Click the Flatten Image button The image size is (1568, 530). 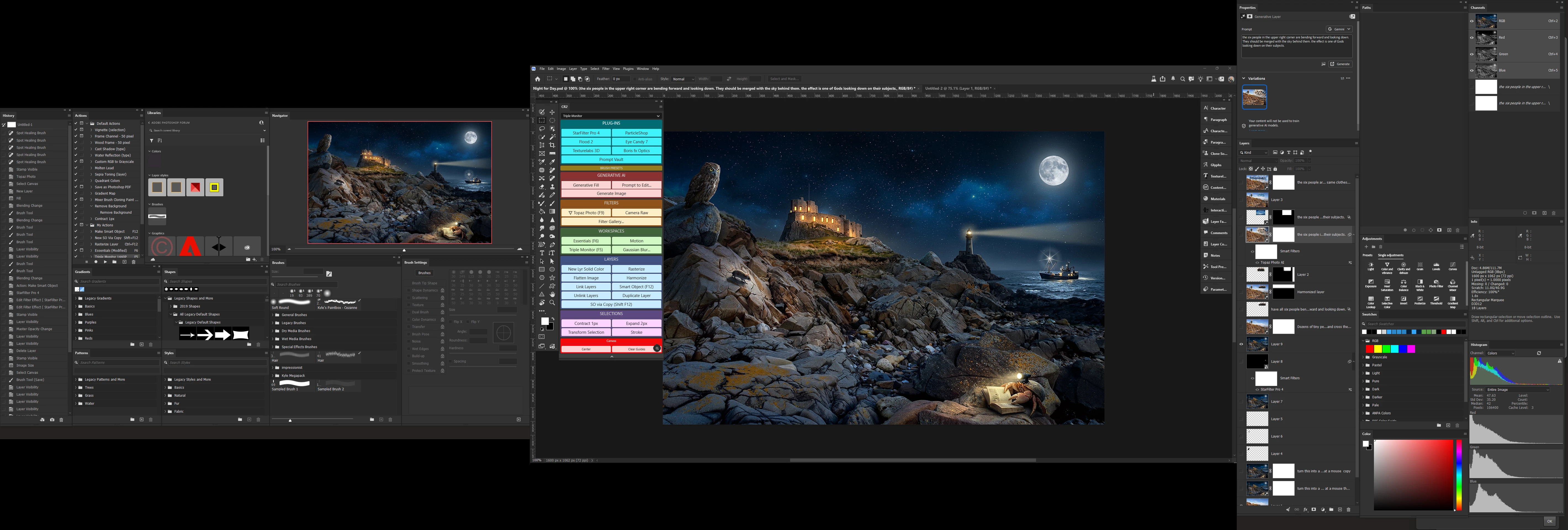tap(586, 278)
